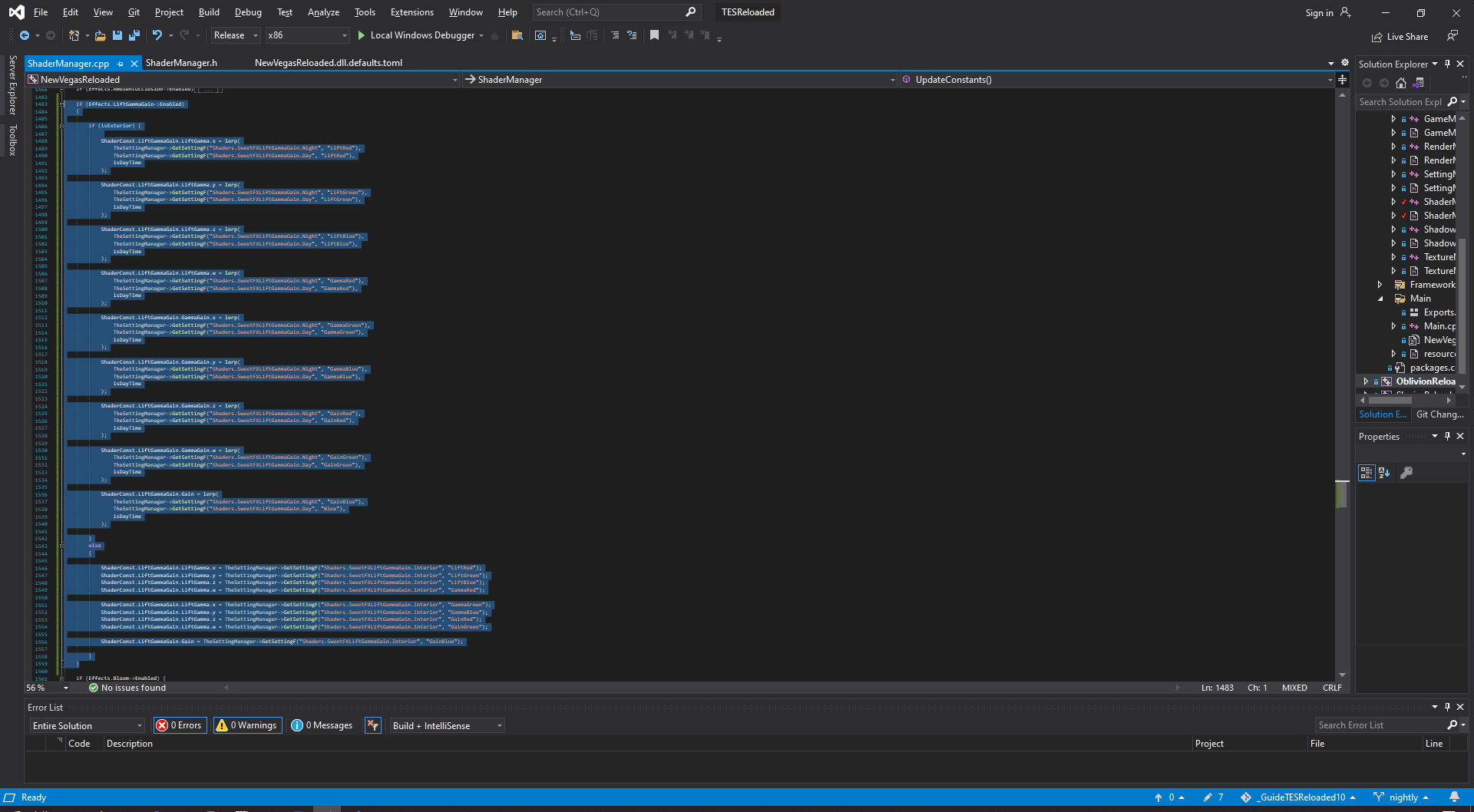Toggle the 0 Errors filter
Screen dimensions: 1474x812
click(x=180, y=725)
